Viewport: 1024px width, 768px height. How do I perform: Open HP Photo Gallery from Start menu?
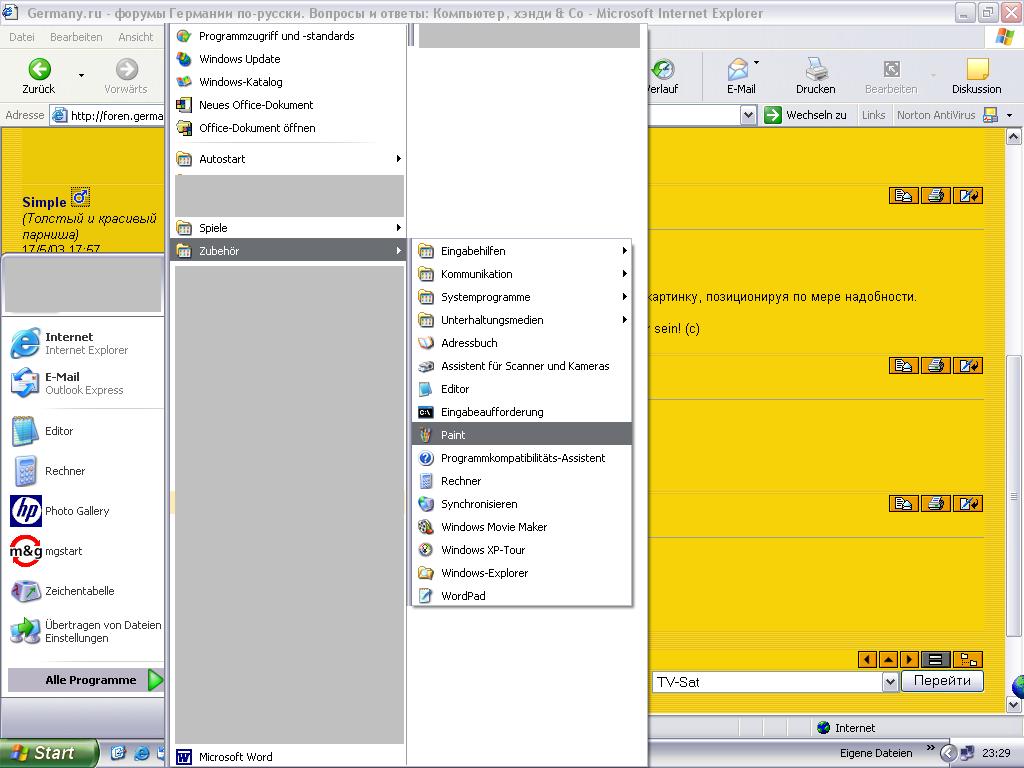coord(76,511)
